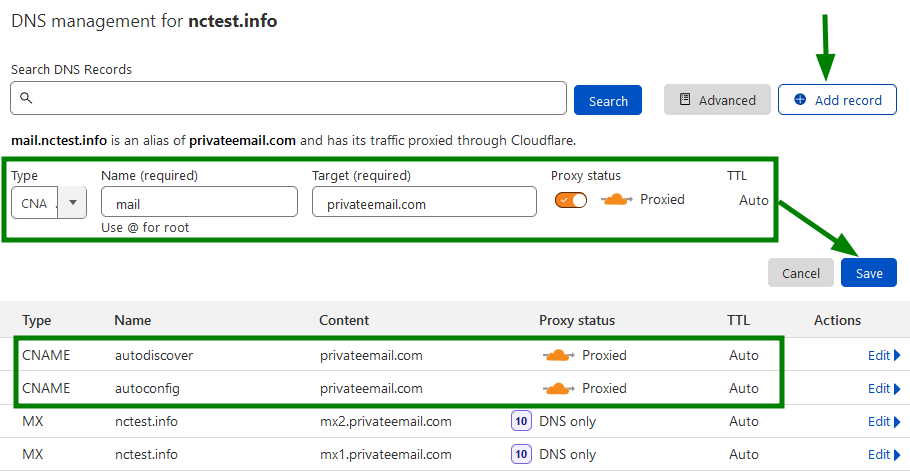Expand Edit for mx2.privateemail.com record

pyautogui.click(x=884, y=422)
